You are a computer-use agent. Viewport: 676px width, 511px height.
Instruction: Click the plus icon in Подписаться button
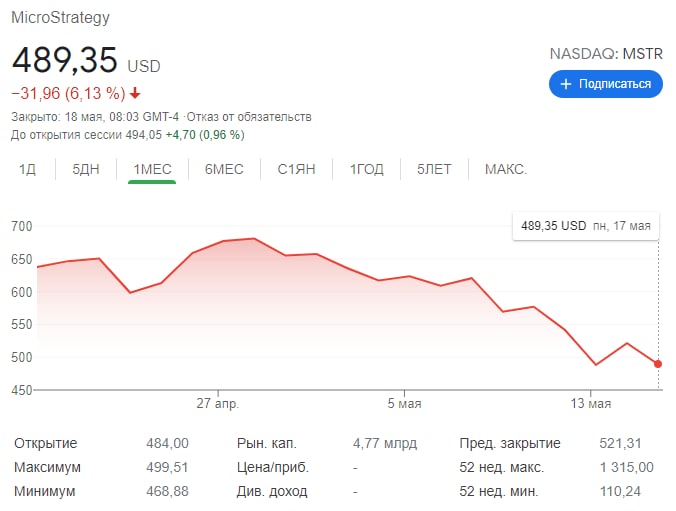coord(566,84)
